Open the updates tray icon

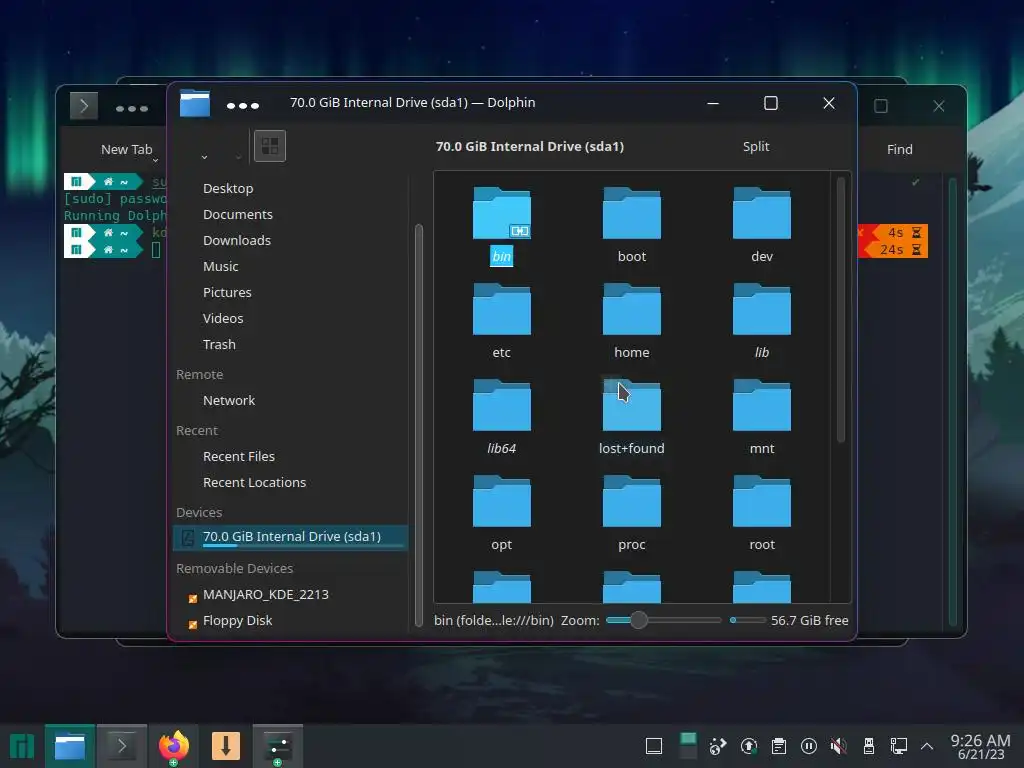(748, 746)
